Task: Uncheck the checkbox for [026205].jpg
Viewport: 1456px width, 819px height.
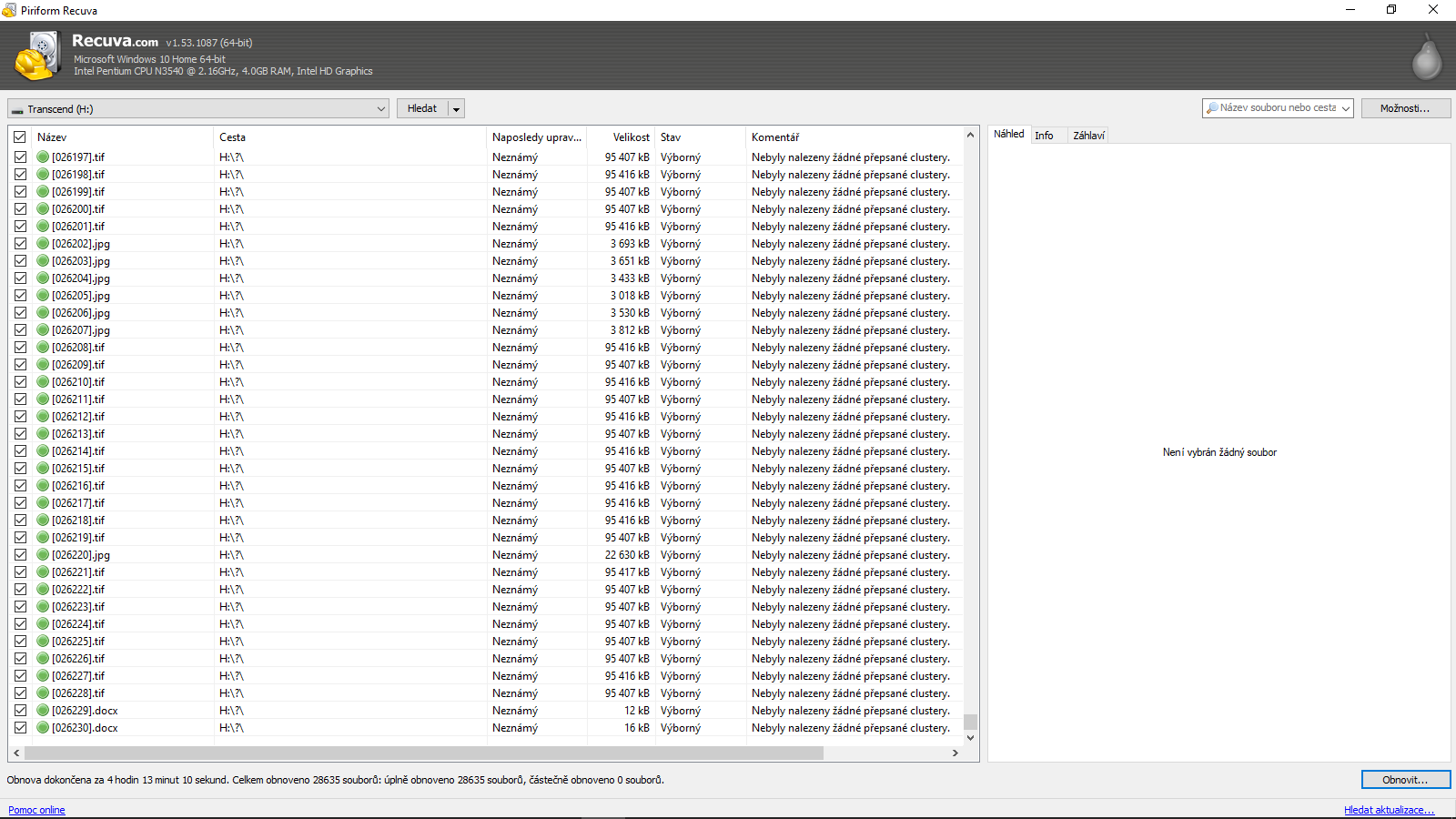Action: tap(20, 296)
